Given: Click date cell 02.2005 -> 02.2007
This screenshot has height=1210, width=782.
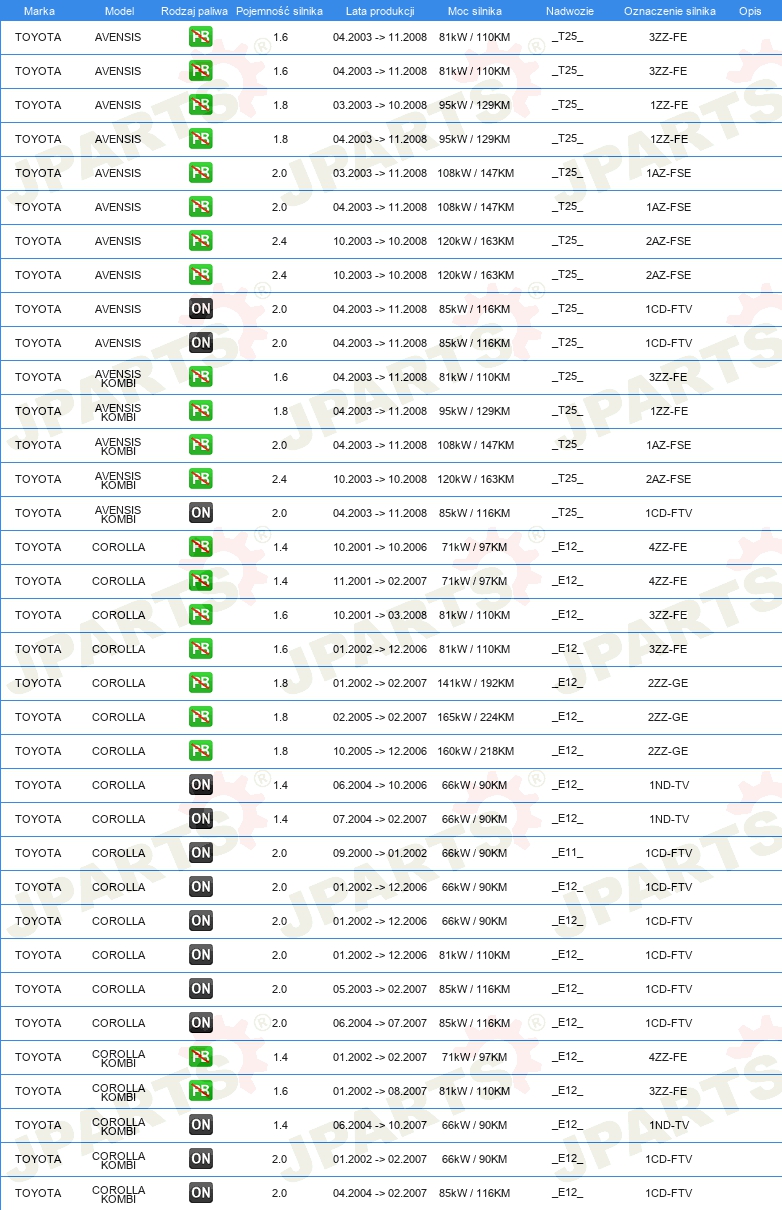Looking at the screenshot, I should 380,717.
